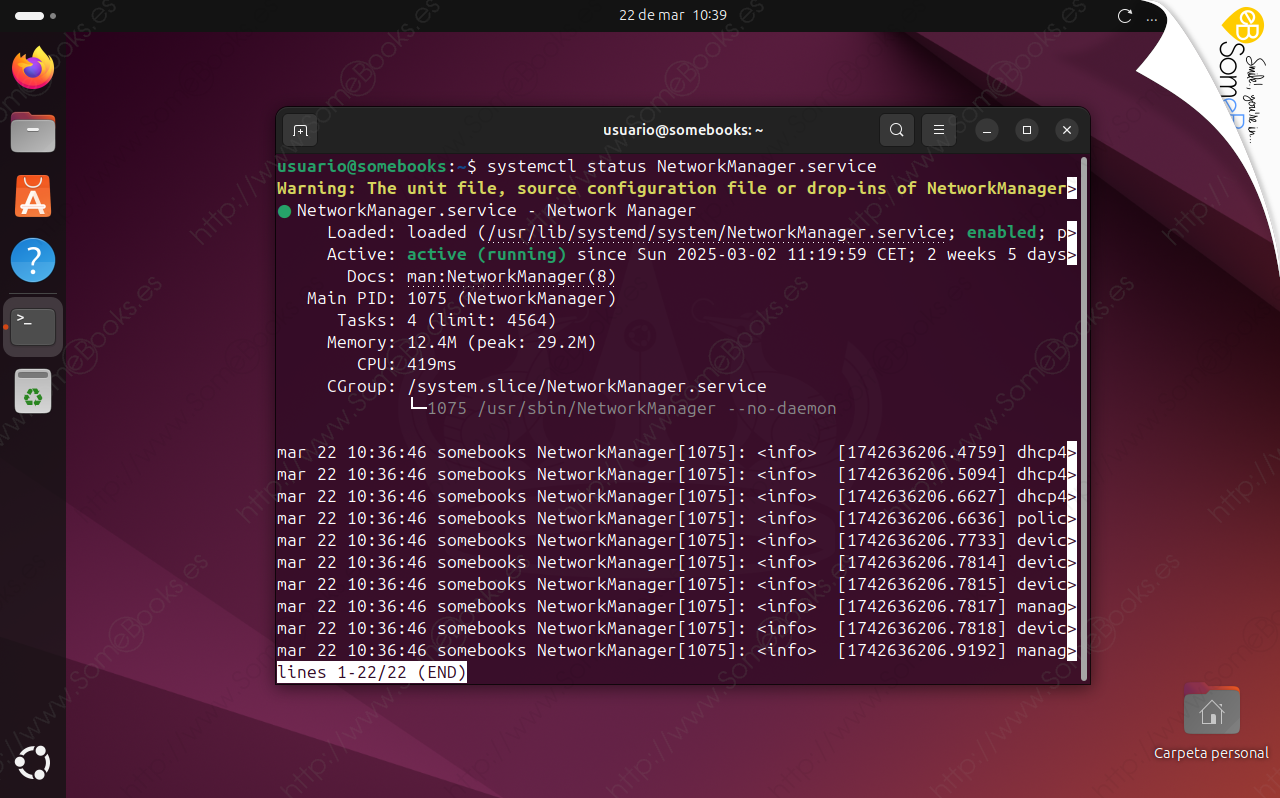Minimize the terminal window
Screen dimensions: 1280x798
click(986, 130)
